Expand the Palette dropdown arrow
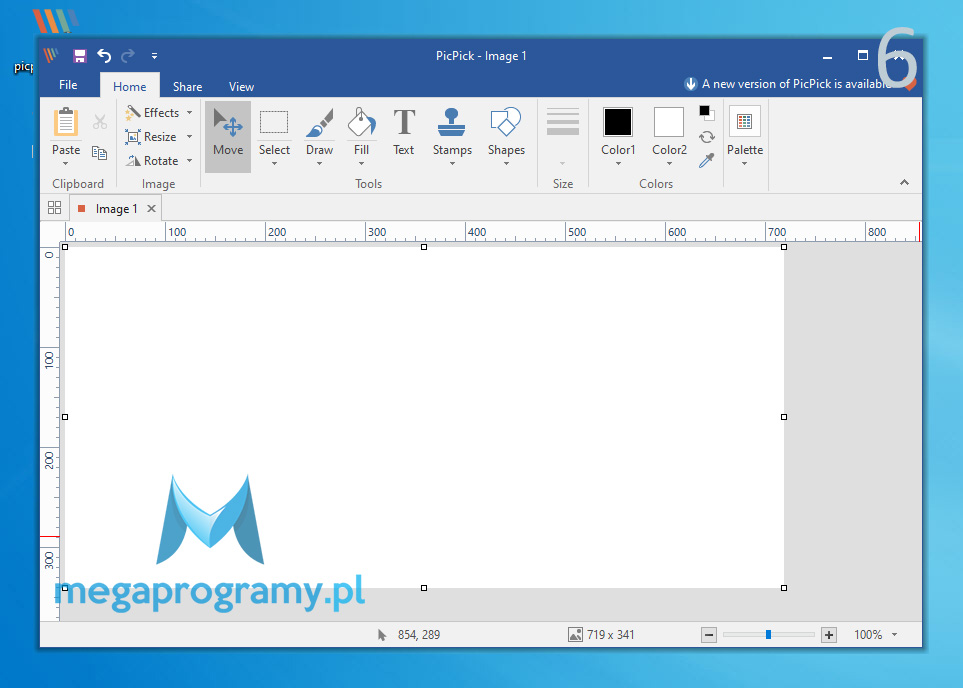Viewport: 963px width, 688px height. pyautogui.click(x=744, y=163)
